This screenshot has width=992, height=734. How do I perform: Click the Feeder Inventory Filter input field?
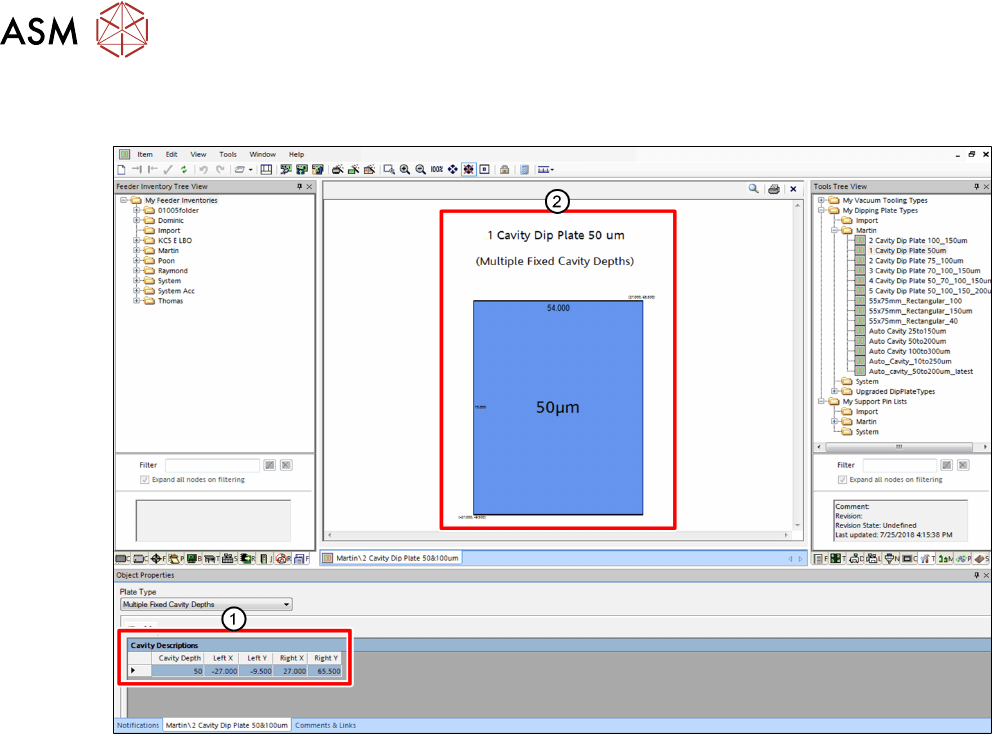pos(213,465)
